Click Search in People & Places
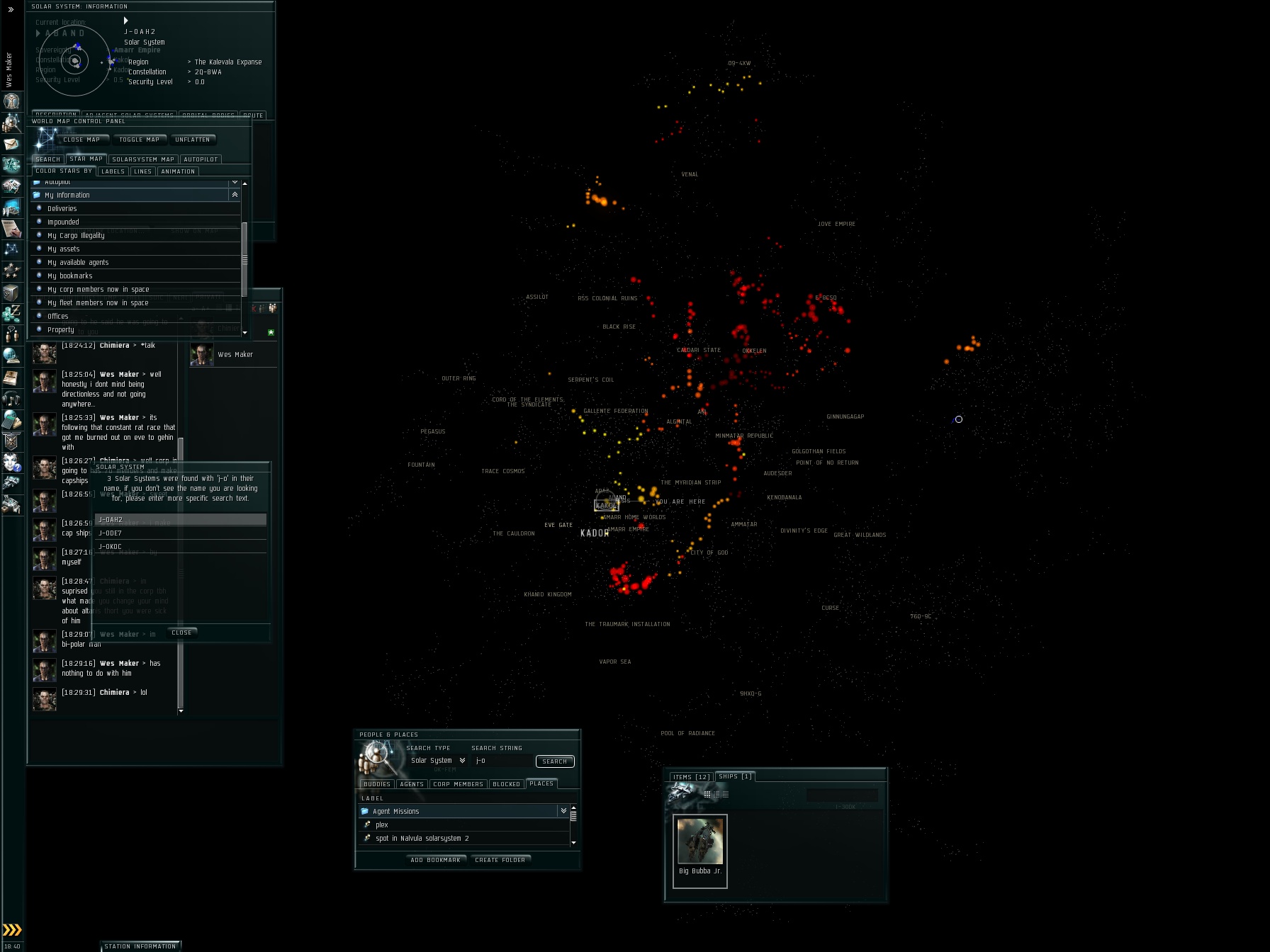 pyautogui.click(x=555, y=761)
